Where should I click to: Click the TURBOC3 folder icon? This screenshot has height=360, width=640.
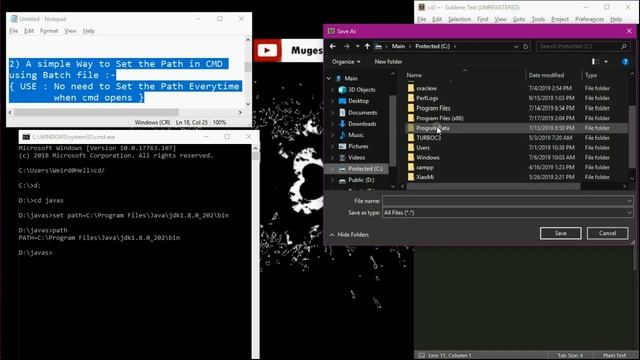pos(411,138)
